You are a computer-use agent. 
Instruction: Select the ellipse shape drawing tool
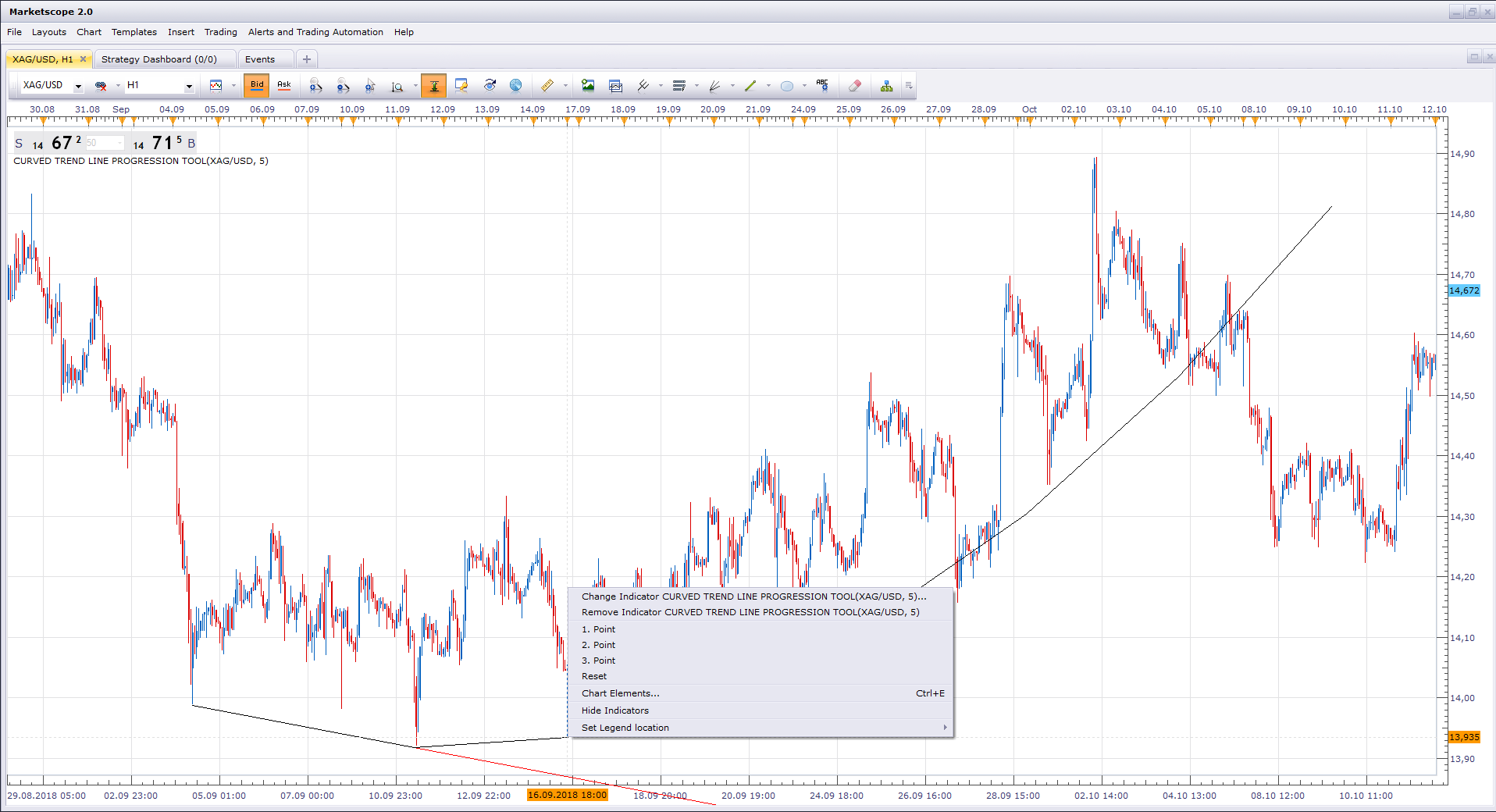coord(787,86)
